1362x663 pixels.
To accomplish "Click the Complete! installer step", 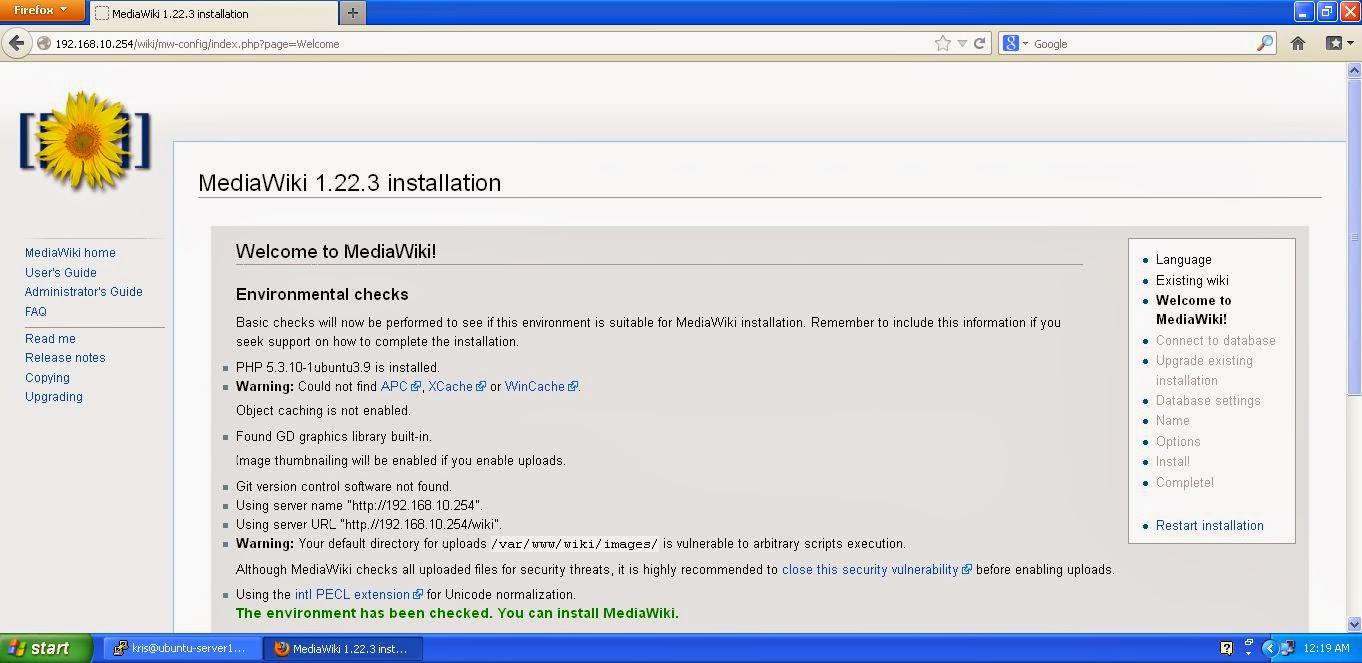I will [1185, 482].
